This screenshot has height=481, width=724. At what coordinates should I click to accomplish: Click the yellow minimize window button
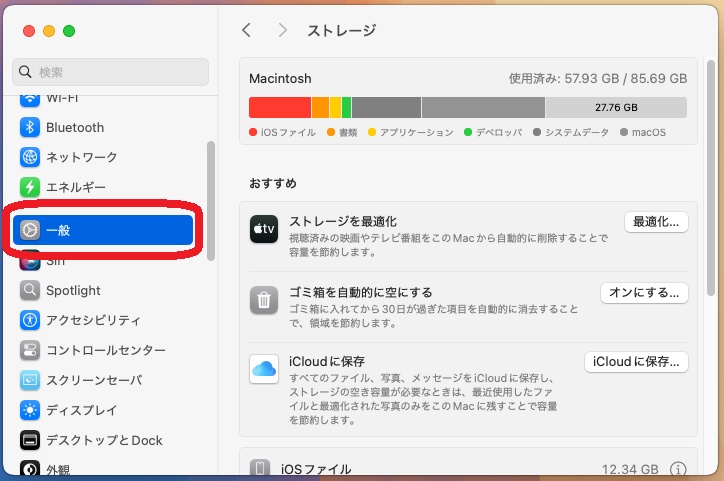coord(49,31)
